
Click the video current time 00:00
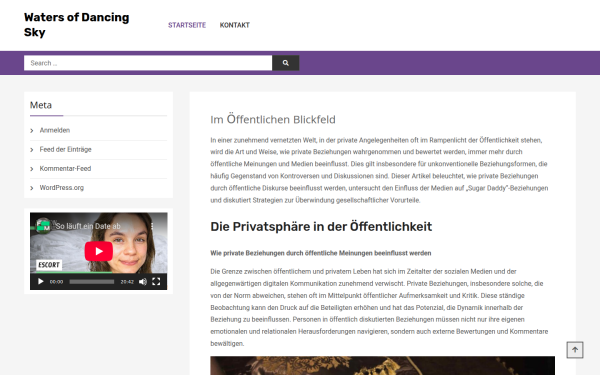(x=56, y=282)
